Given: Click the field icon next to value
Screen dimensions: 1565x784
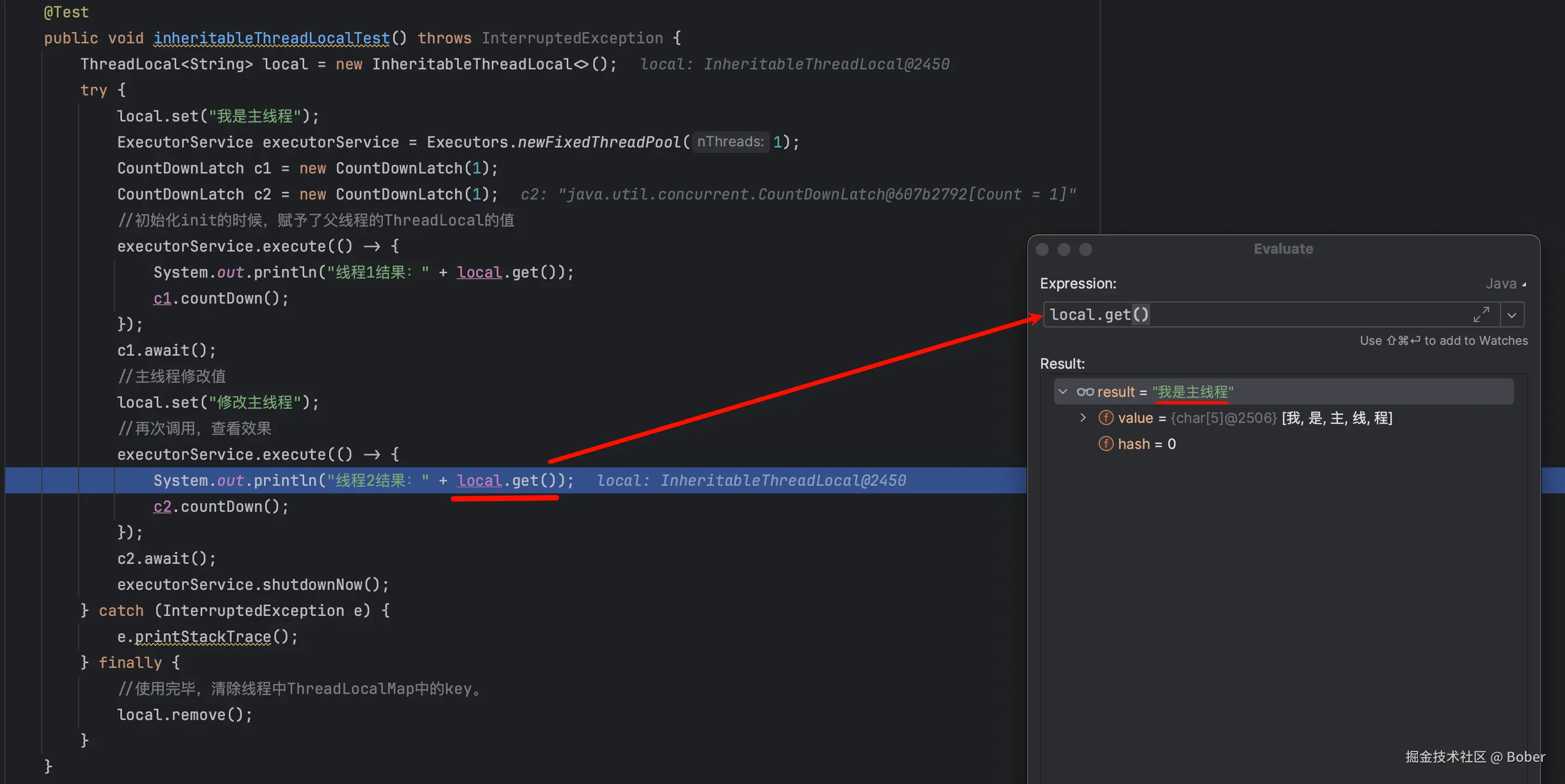Looking at the screenshot, I should (x=1106, y=418).
